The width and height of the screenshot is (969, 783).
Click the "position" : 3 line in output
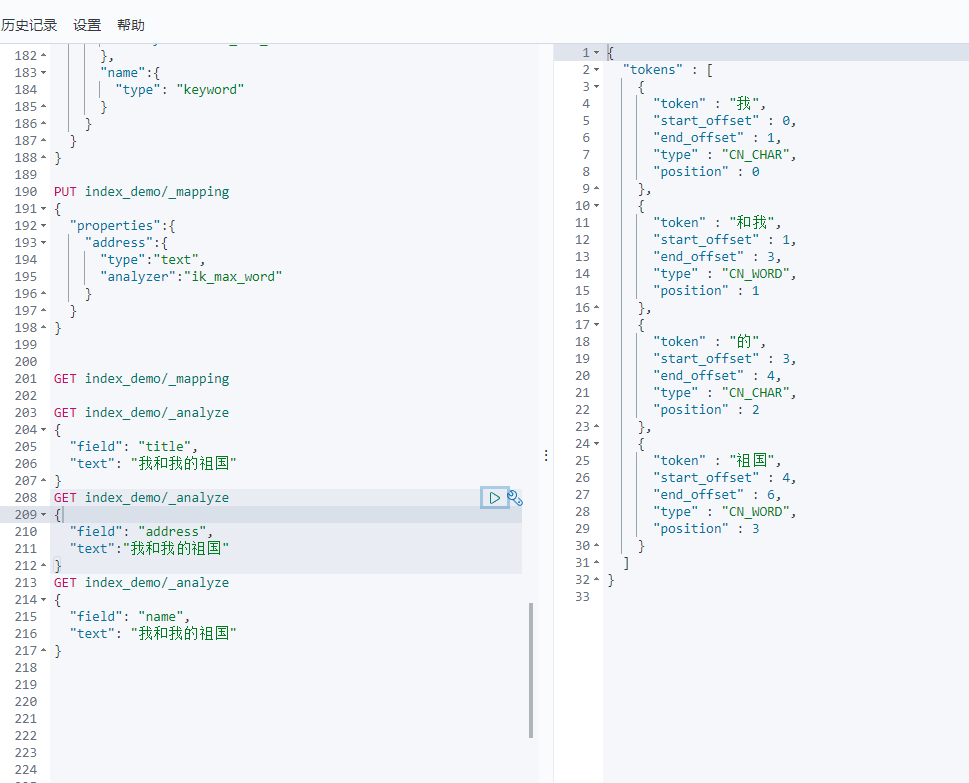point(706,529)
